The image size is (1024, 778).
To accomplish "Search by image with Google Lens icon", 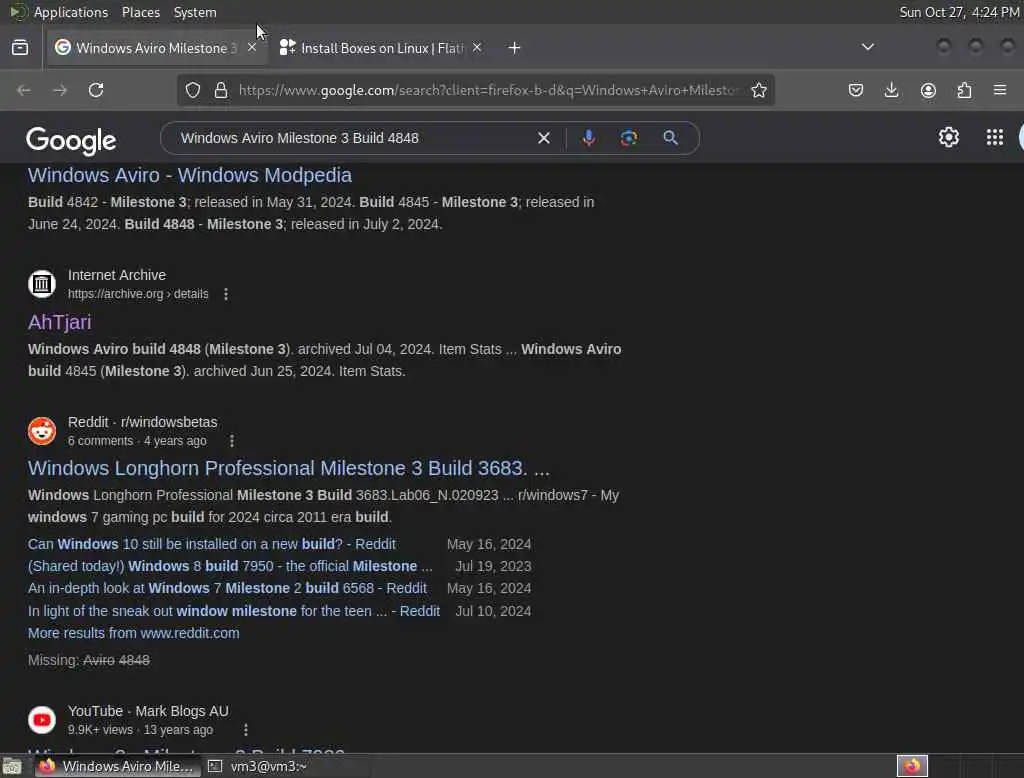I will tap(629, 138).
